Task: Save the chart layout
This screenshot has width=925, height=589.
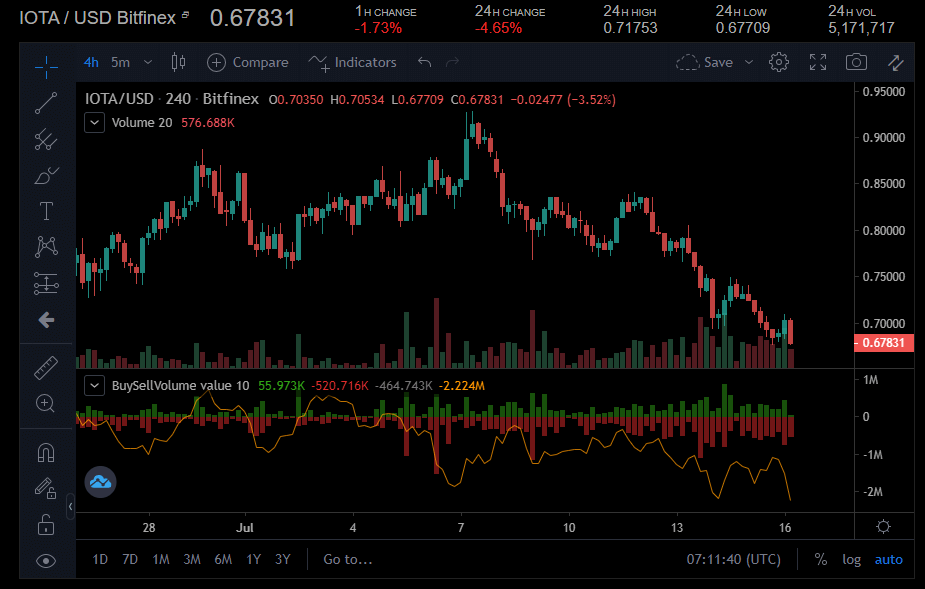Action: [x=705, y=62]
